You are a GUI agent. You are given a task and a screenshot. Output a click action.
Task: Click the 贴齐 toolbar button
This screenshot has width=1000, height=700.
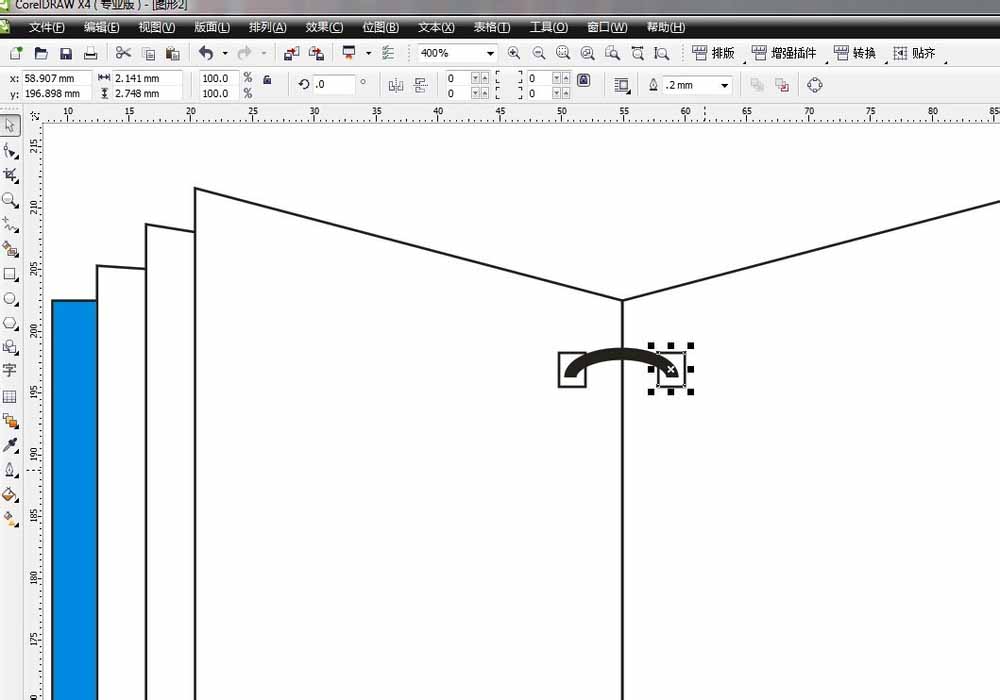pos(918,52)
